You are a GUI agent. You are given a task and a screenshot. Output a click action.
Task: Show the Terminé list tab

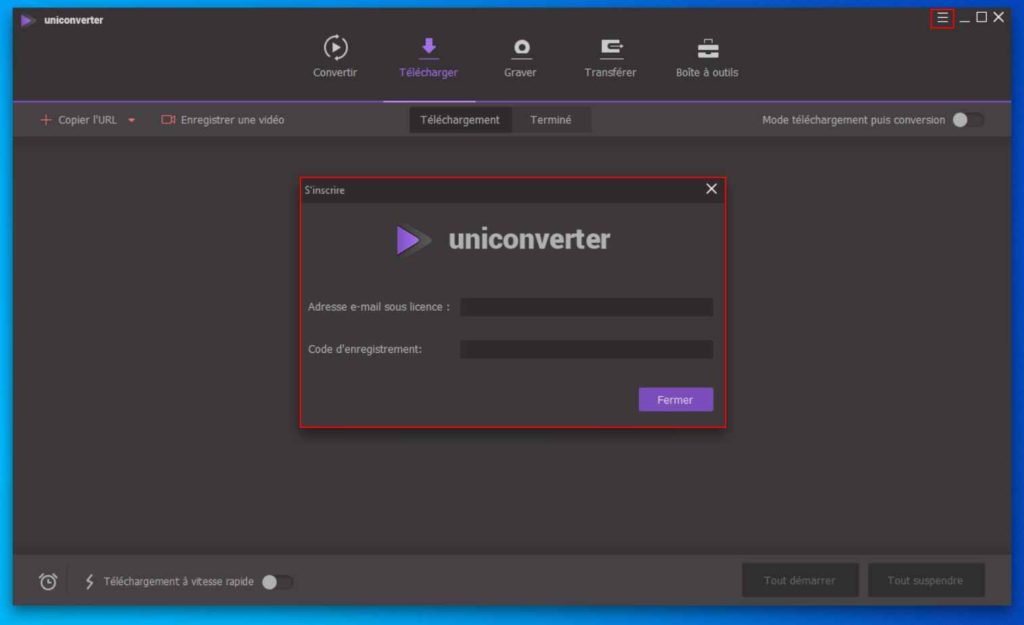pyautogui.click(x=551, y=120)
